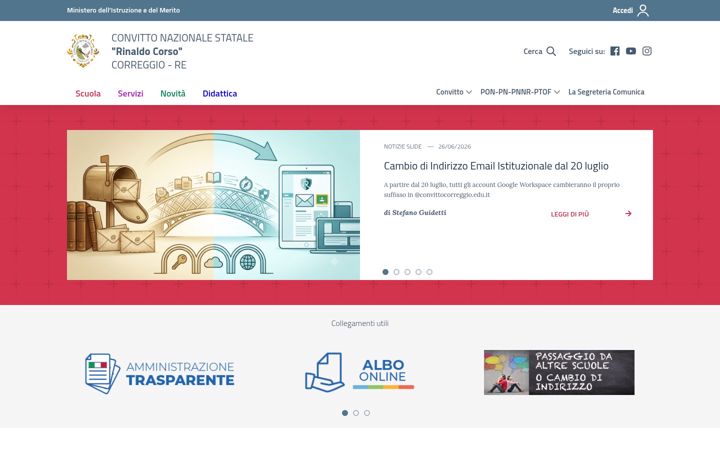Click the Albo Online title text
Screen dimensions: 720x450
click(383, 371)
